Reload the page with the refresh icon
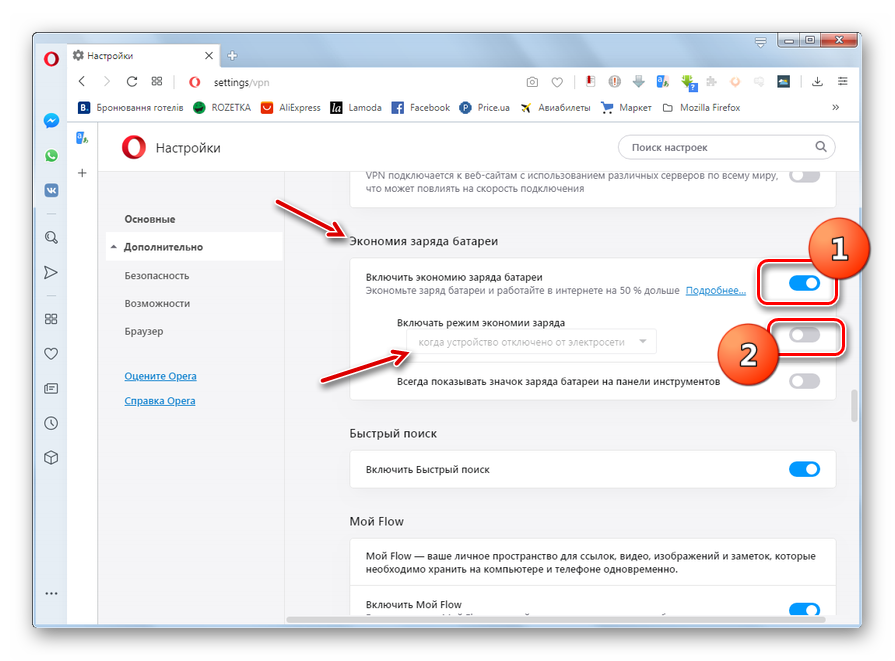The image size is (895, 661). (131, 82)
